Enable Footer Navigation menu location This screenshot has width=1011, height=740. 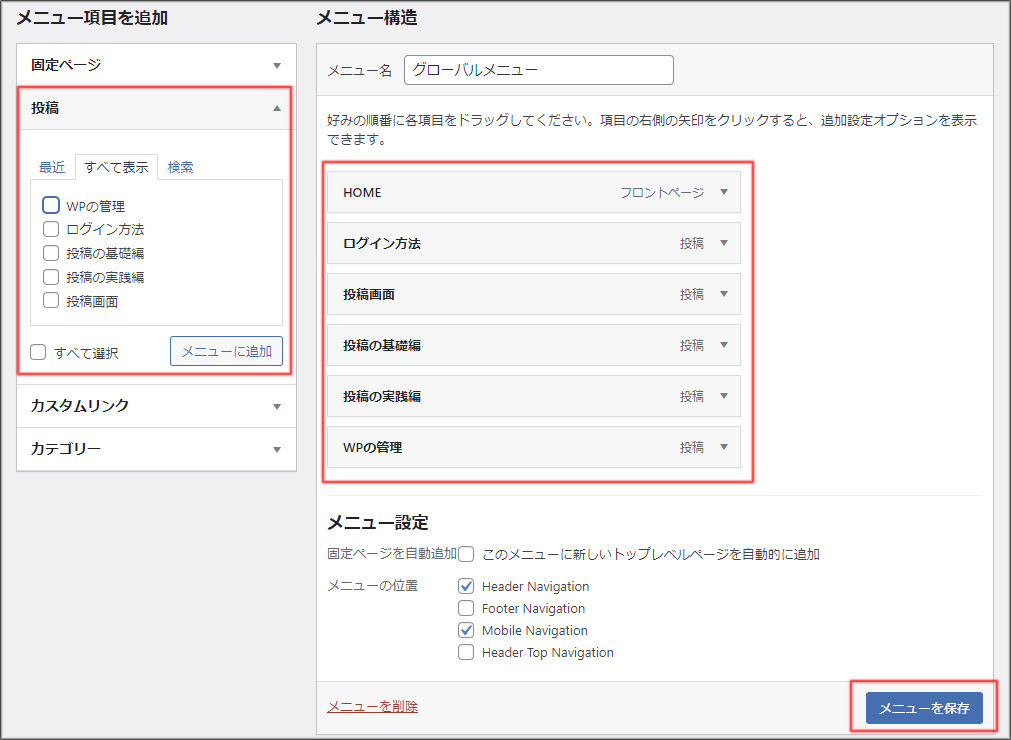coord(466,608)
